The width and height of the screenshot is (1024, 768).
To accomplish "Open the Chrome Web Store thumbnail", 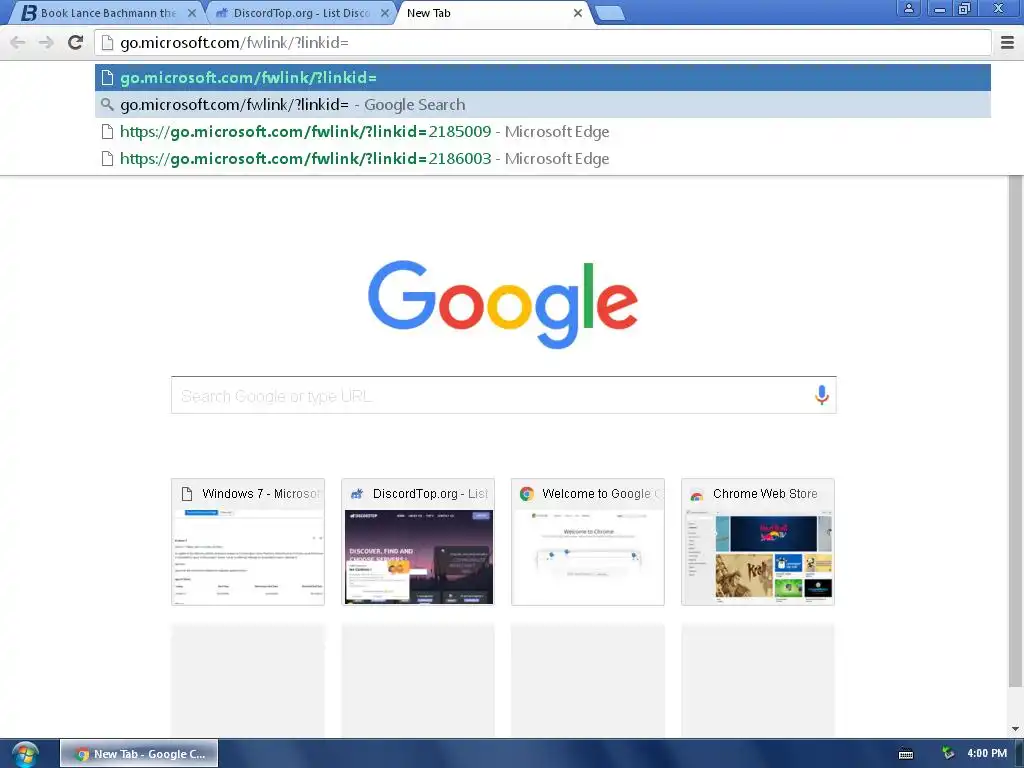I will click(x=758, y=542).
